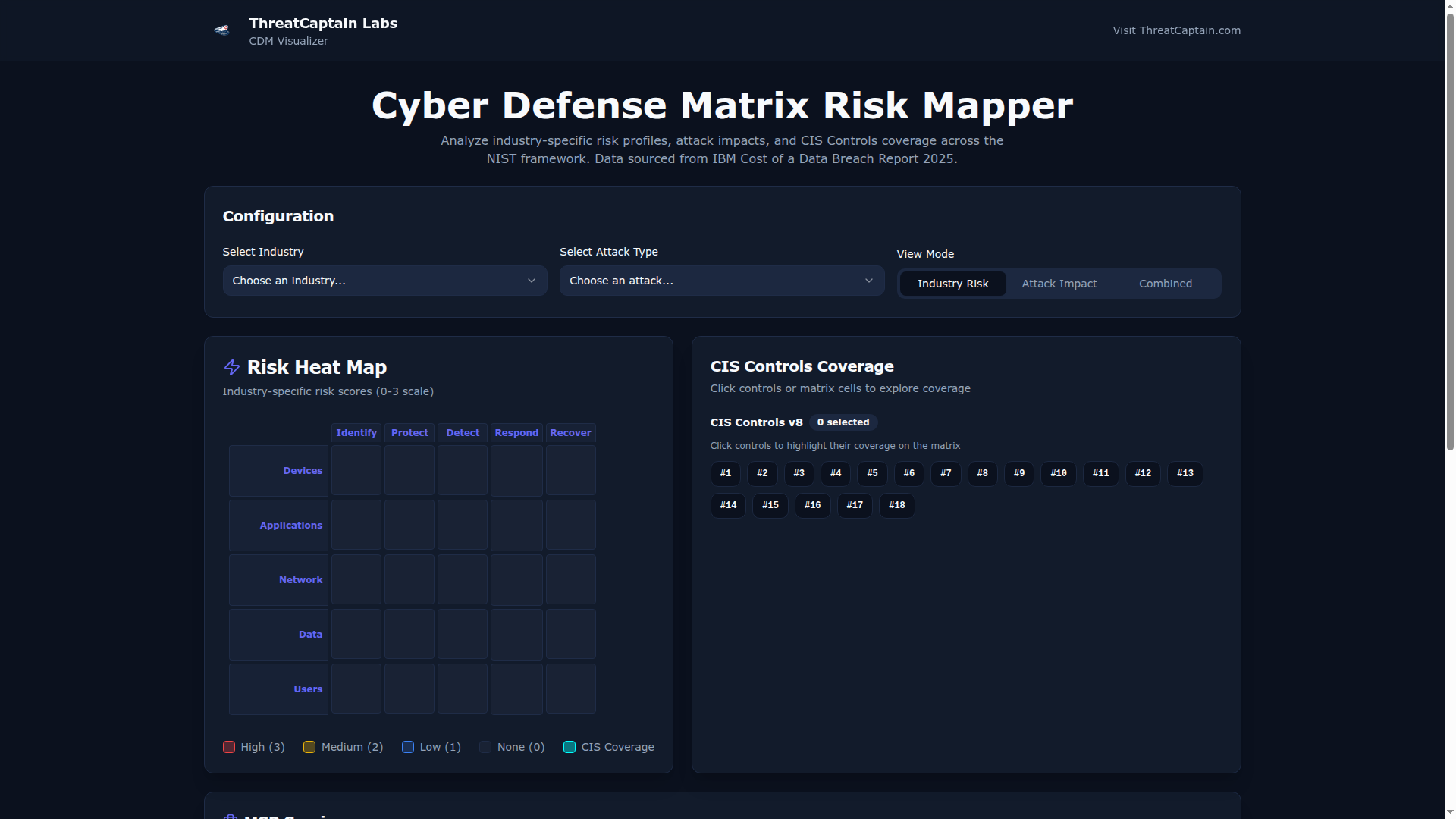Toggle CIS control #7 chip

[946, 474]
